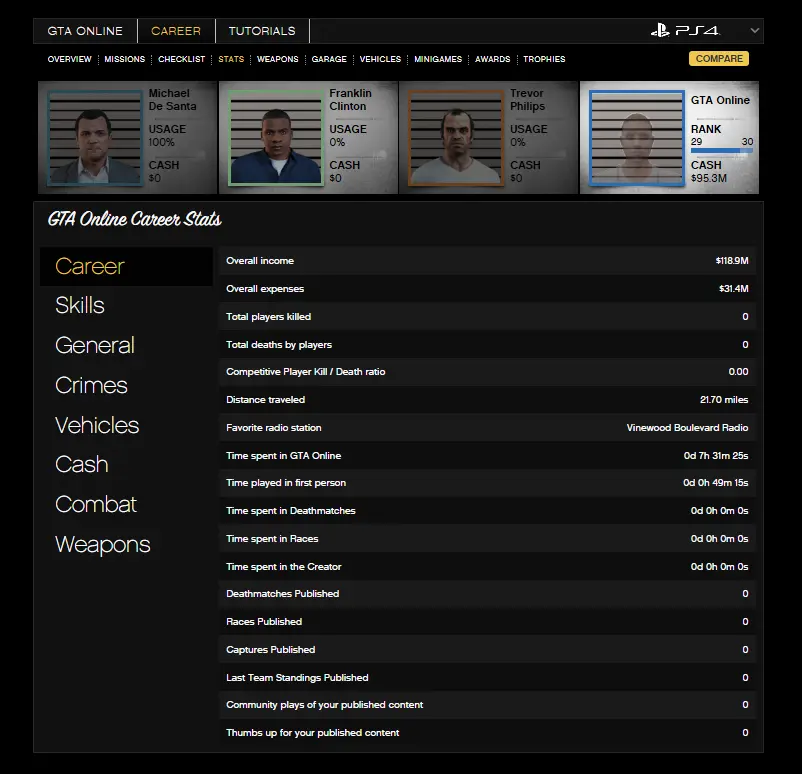
Task: Select Franklin Clinton's mugshot portrait
Action: (275, 138)
